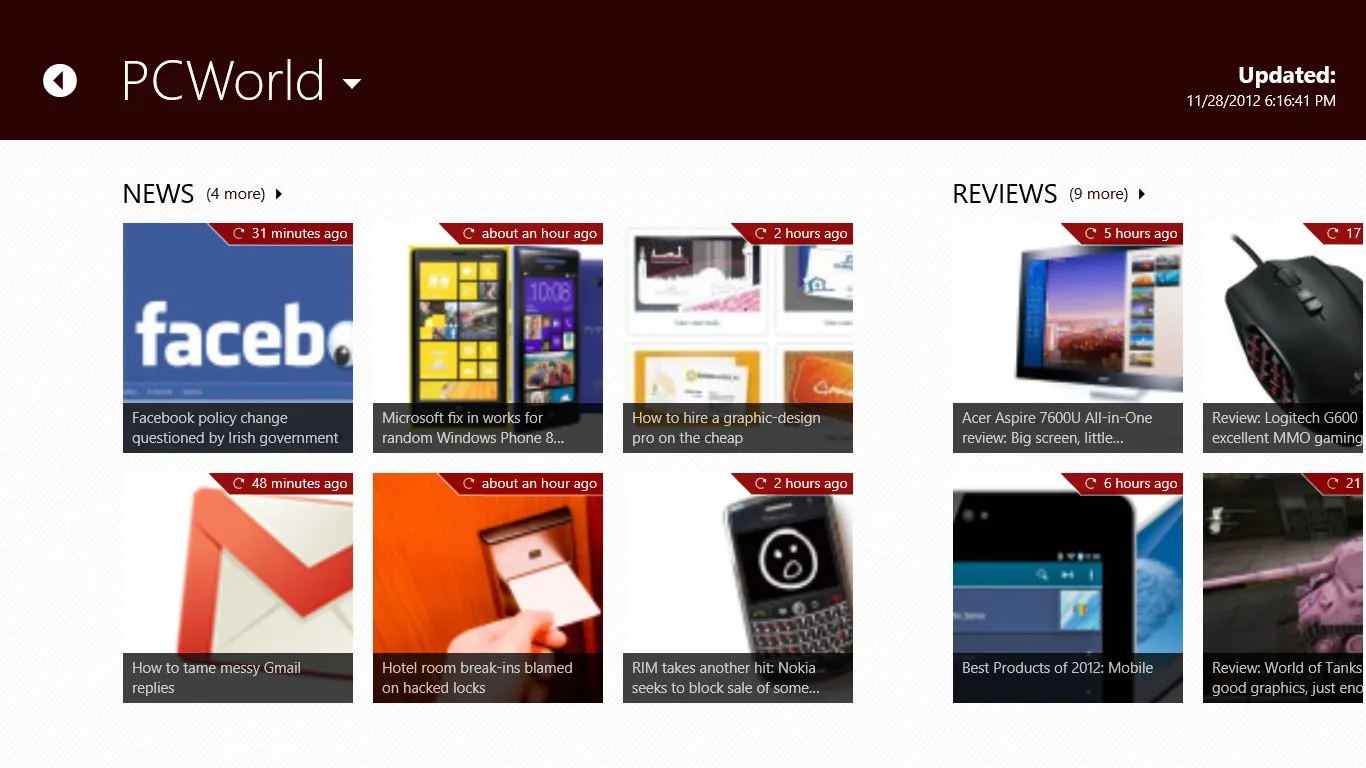Open the Facebook policy change article thumbnail
This screenshot has height=768, width=1366.
(x=238, y=338)
